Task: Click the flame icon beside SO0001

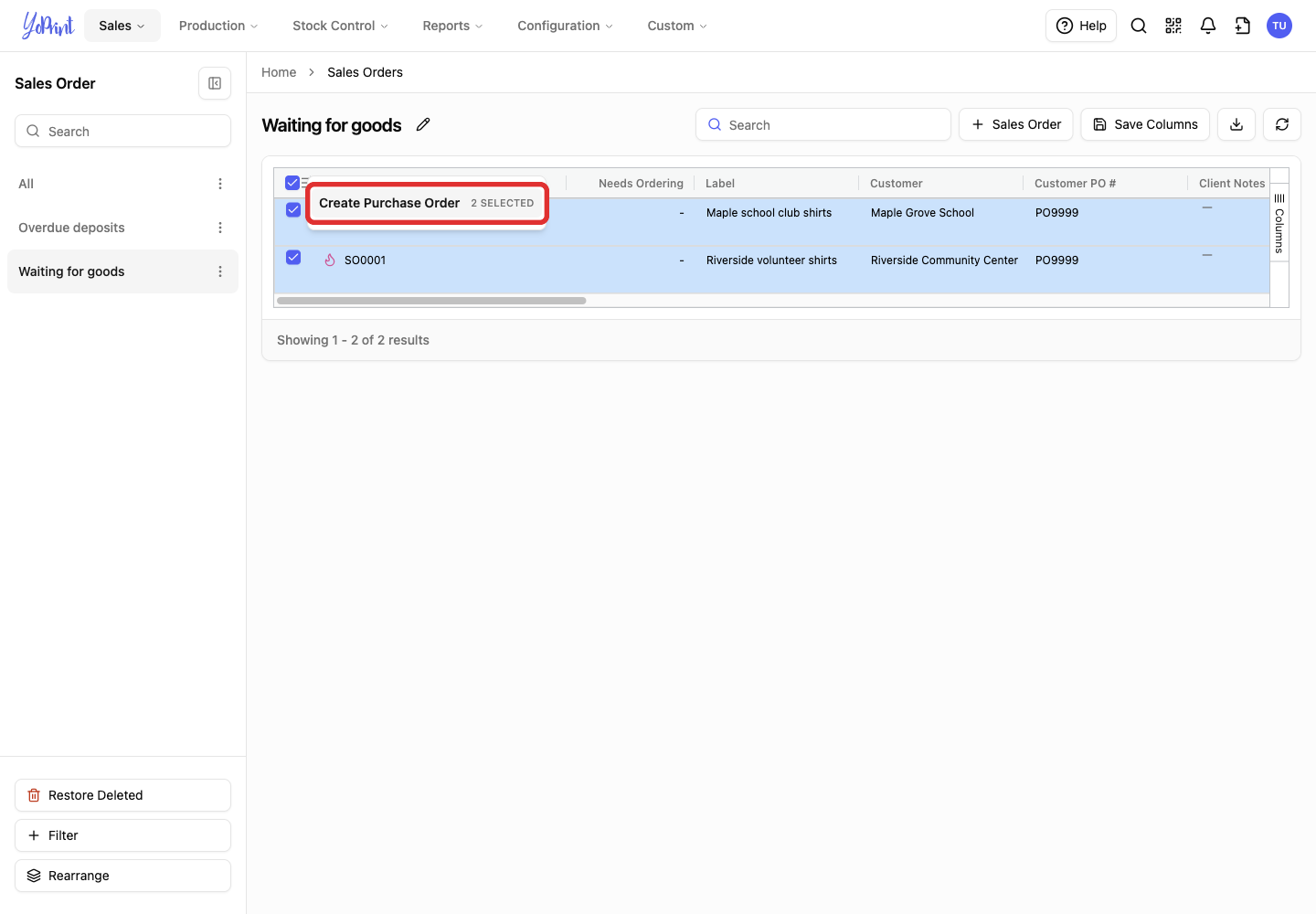Action: click(x=330, y=260)
